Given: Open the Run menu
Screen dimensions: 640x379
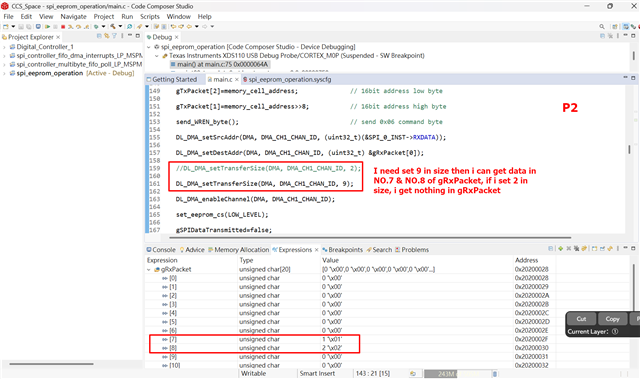Looking at the screenshot, I should (x=127, y=17).
